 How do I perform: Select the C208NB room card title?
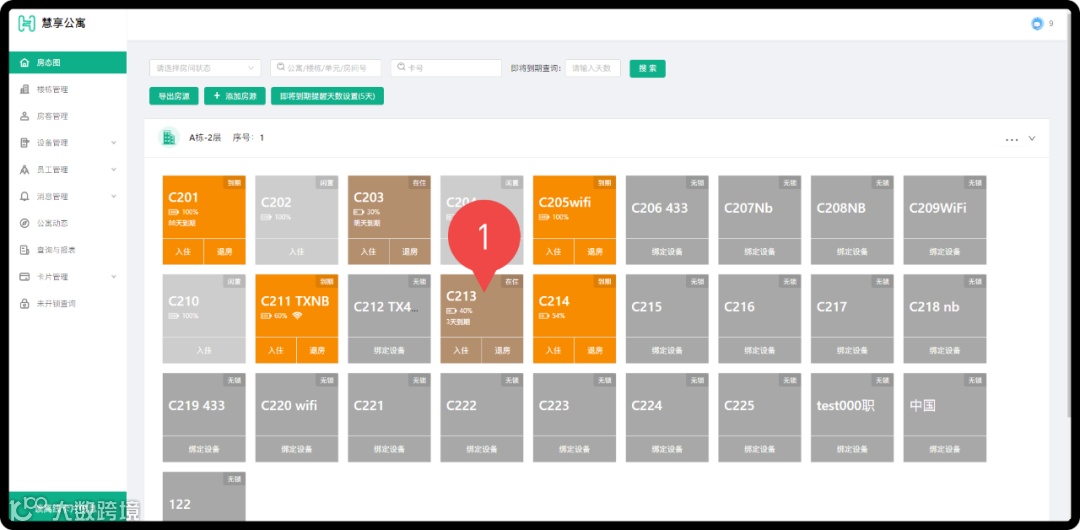point(841,207)
